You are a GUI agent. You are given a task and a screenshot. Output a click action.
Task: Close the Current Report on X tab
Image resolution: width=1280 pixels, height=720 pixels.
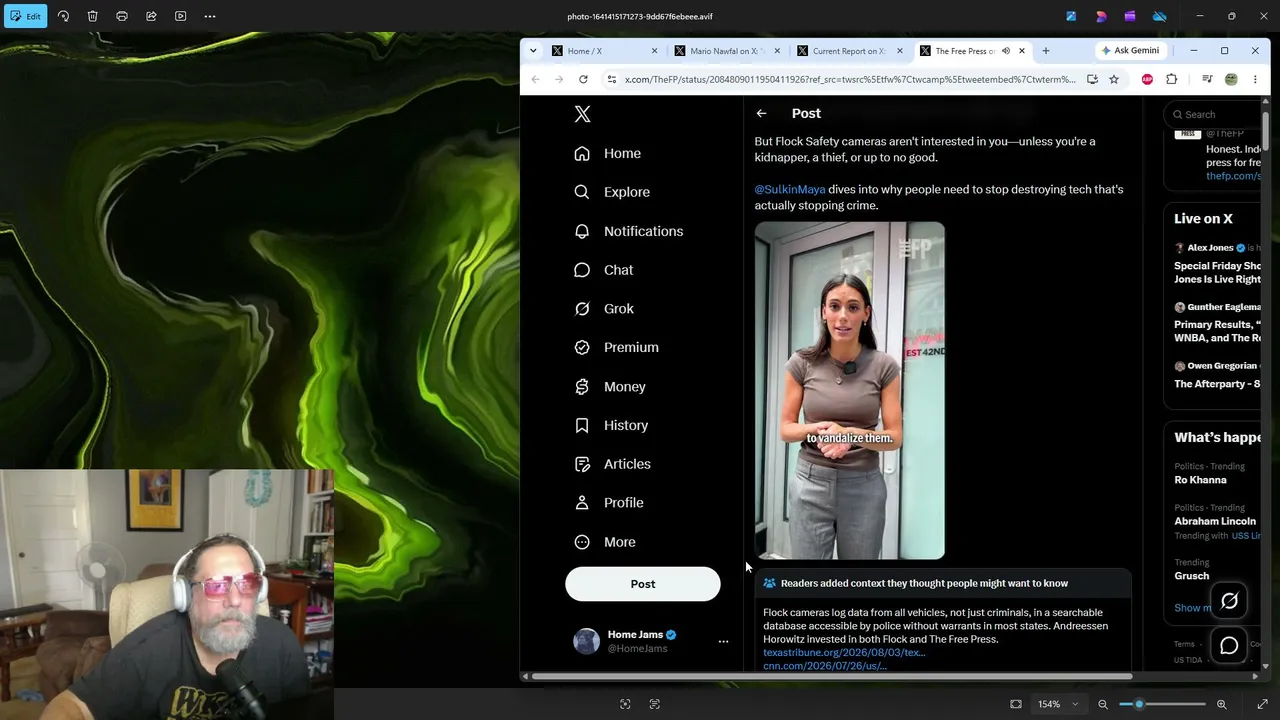pyautogui.click(x=900, y=51)
